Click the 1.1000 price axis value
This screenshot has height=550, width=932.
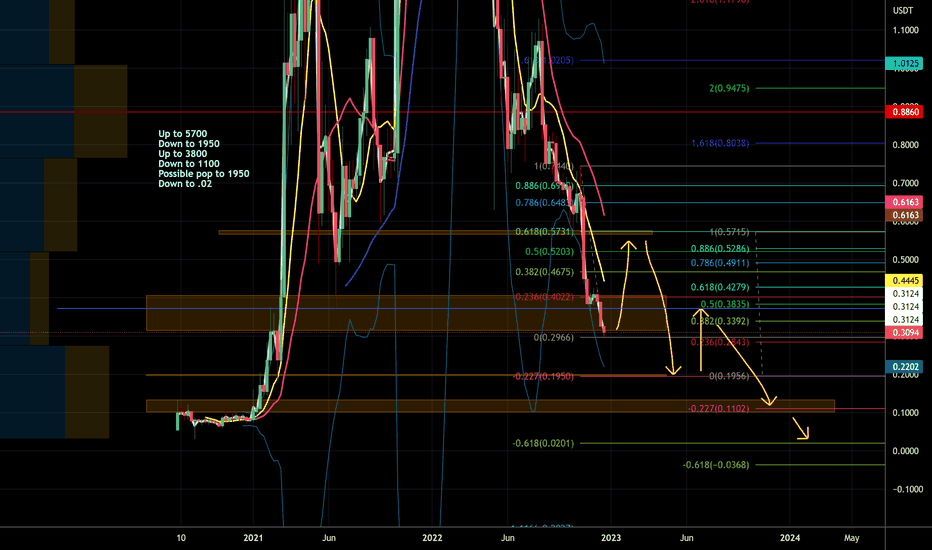pyautogui.click(x=905, y=30)
